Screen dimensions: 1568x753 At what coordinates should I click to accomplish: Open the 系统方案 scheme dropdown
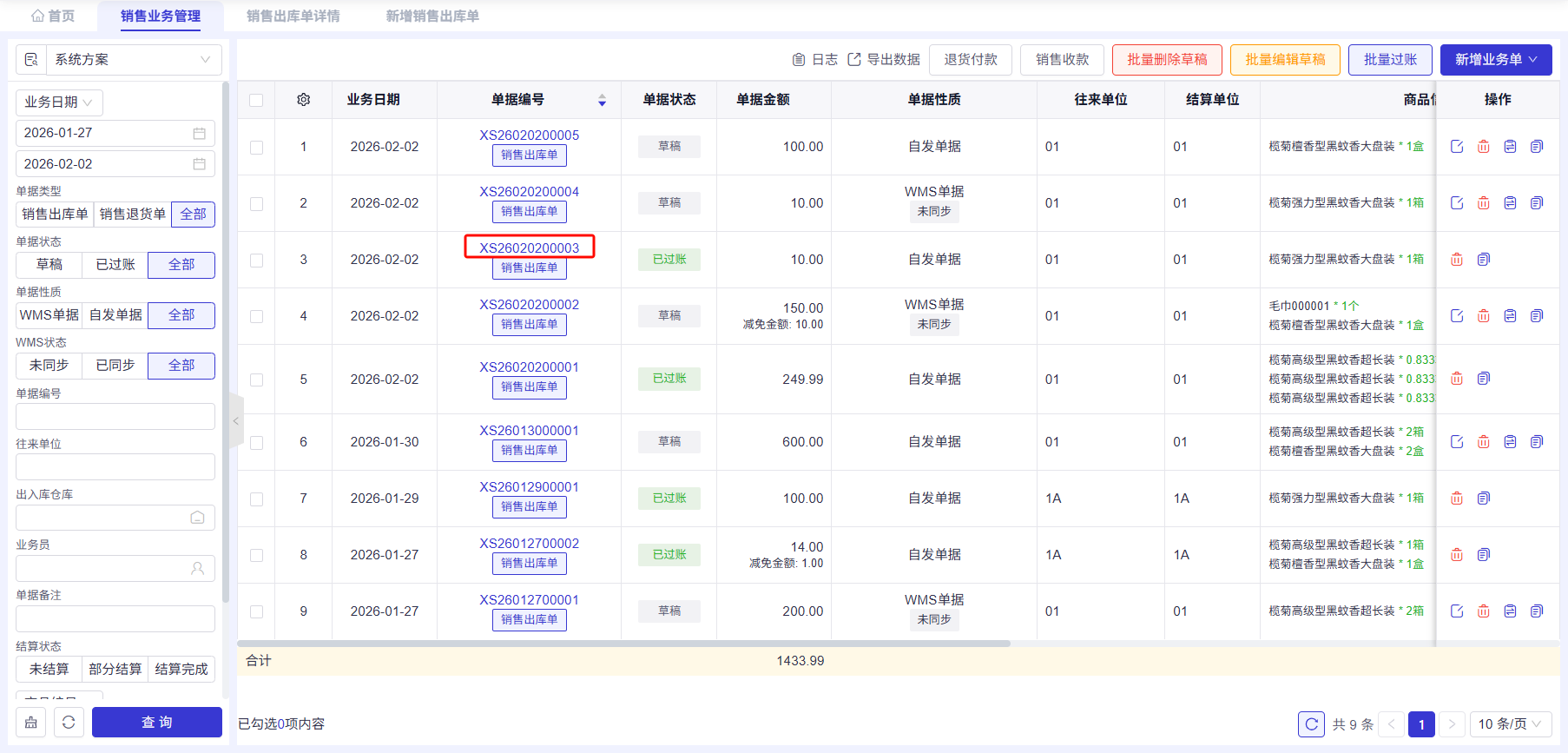(134, 60)
